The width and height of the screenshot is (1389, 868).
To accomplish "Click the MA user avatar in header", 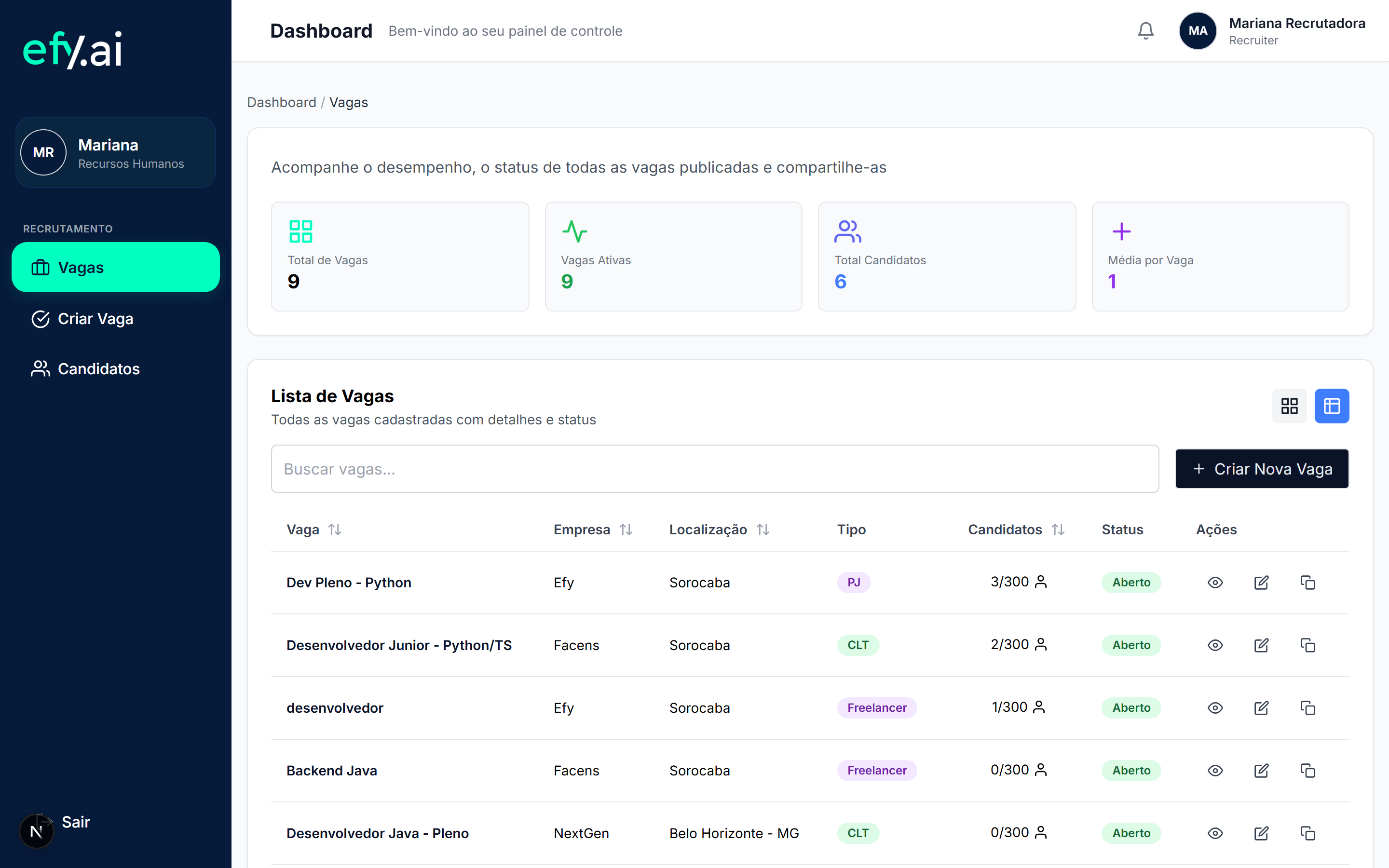I will point(1198,30).
